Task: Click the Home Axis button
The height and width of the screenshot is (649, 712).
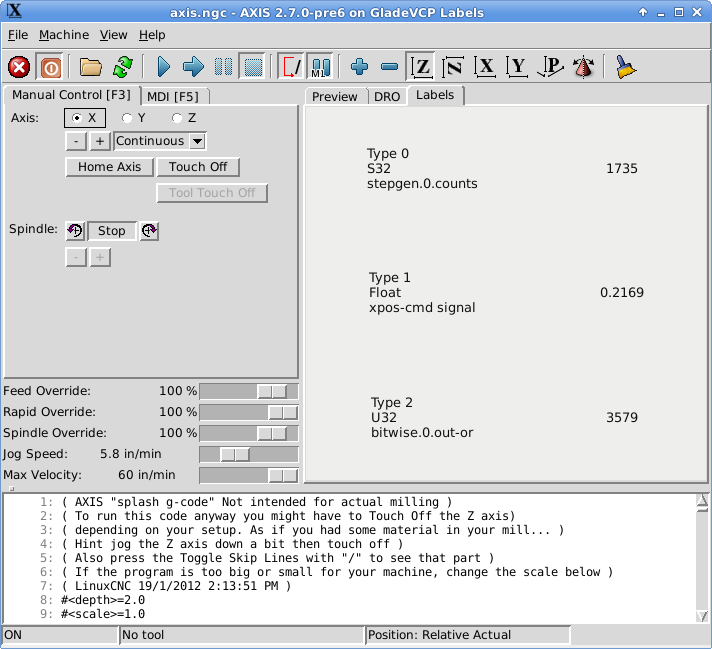Action: coord(109,167)
